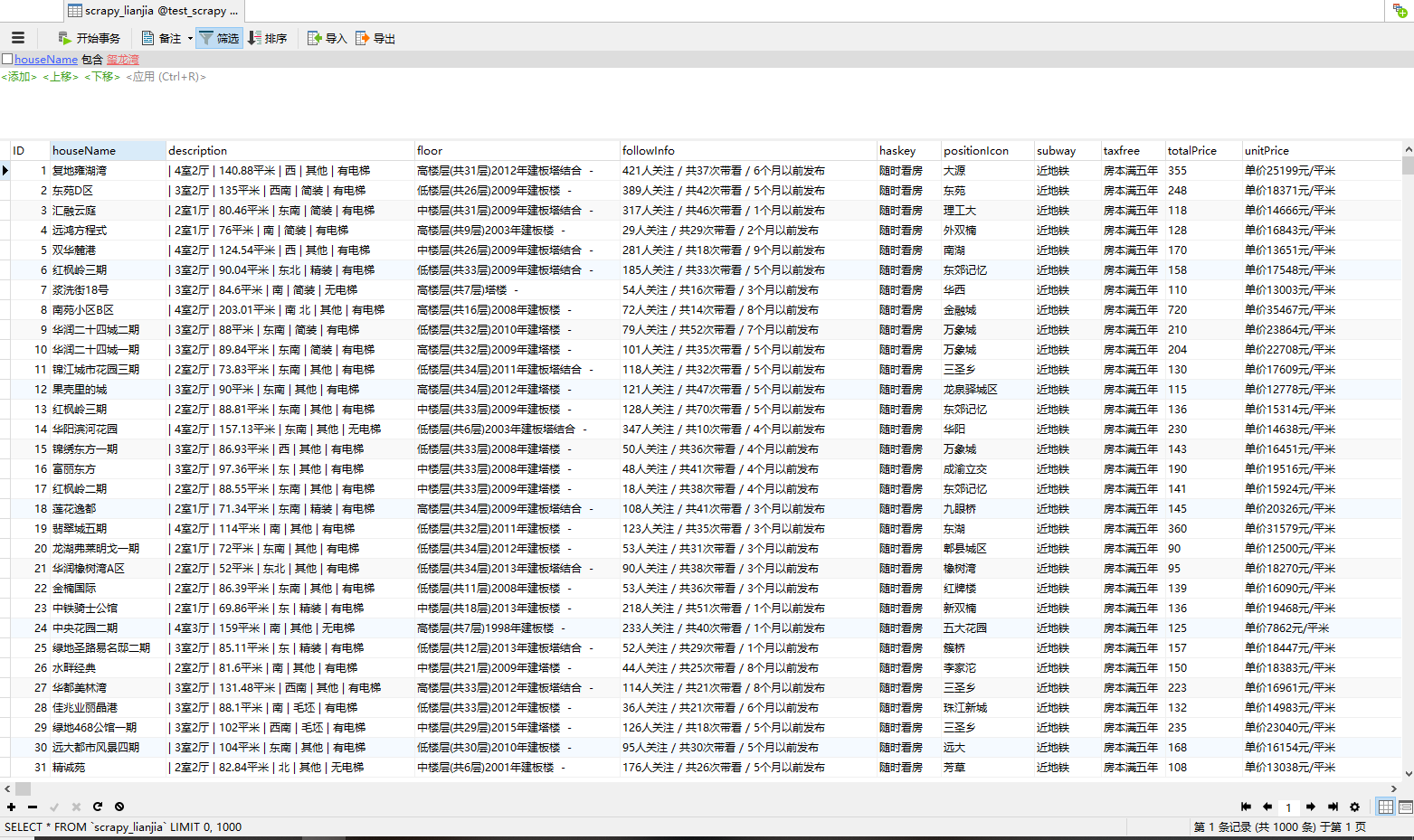Image resolution: width=1414 pixels, height=840 pixels.
Task: Click <添加> to add a filter condition
Action: [19, 77]
